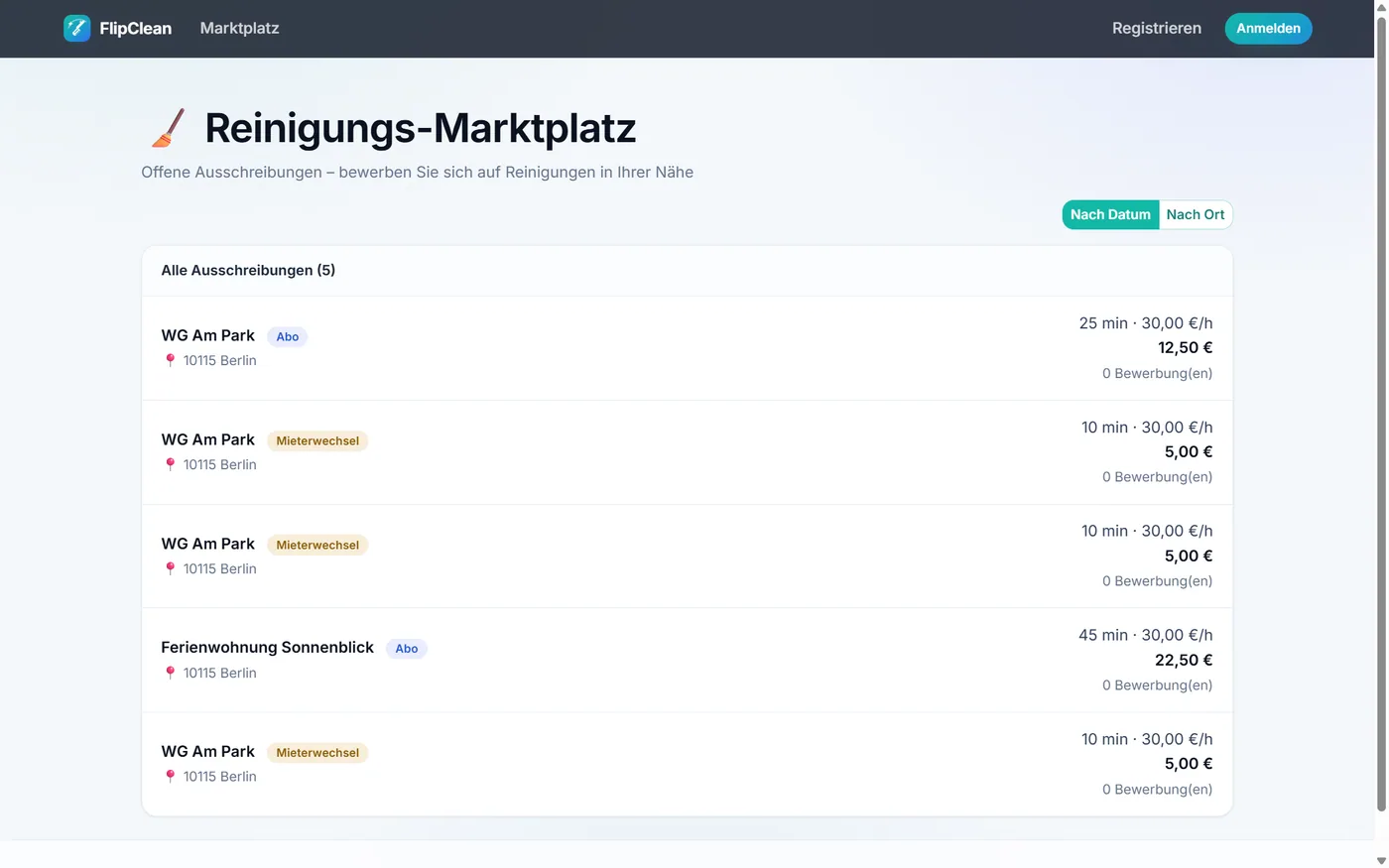The width and height of the screenshot is (1389, 868).
Task: Switch sorting to Nach Ort
Action: tap(1196, 215)
